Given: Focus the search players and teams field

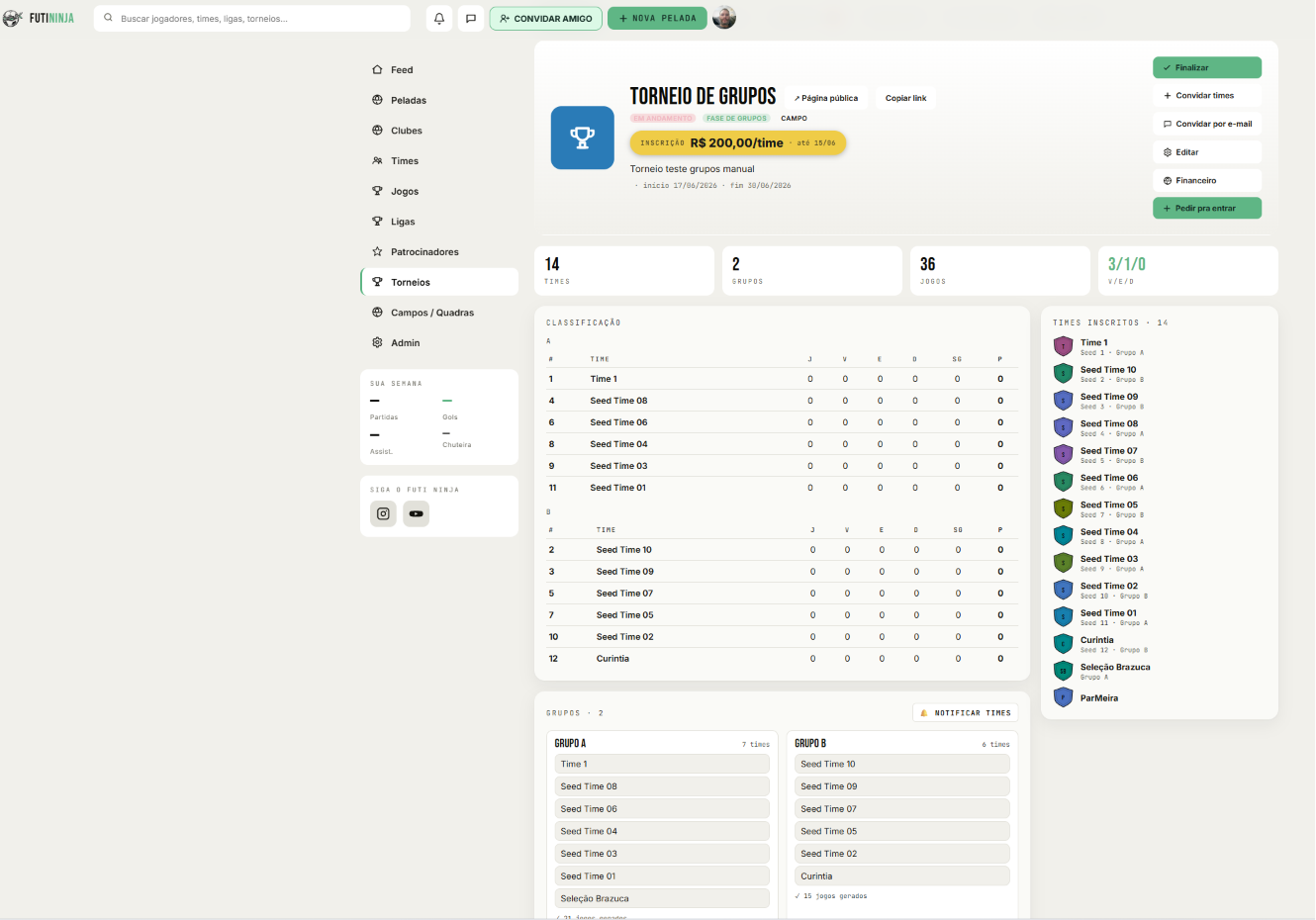Looking at the screenshot, I should click(x=252, y=18).
